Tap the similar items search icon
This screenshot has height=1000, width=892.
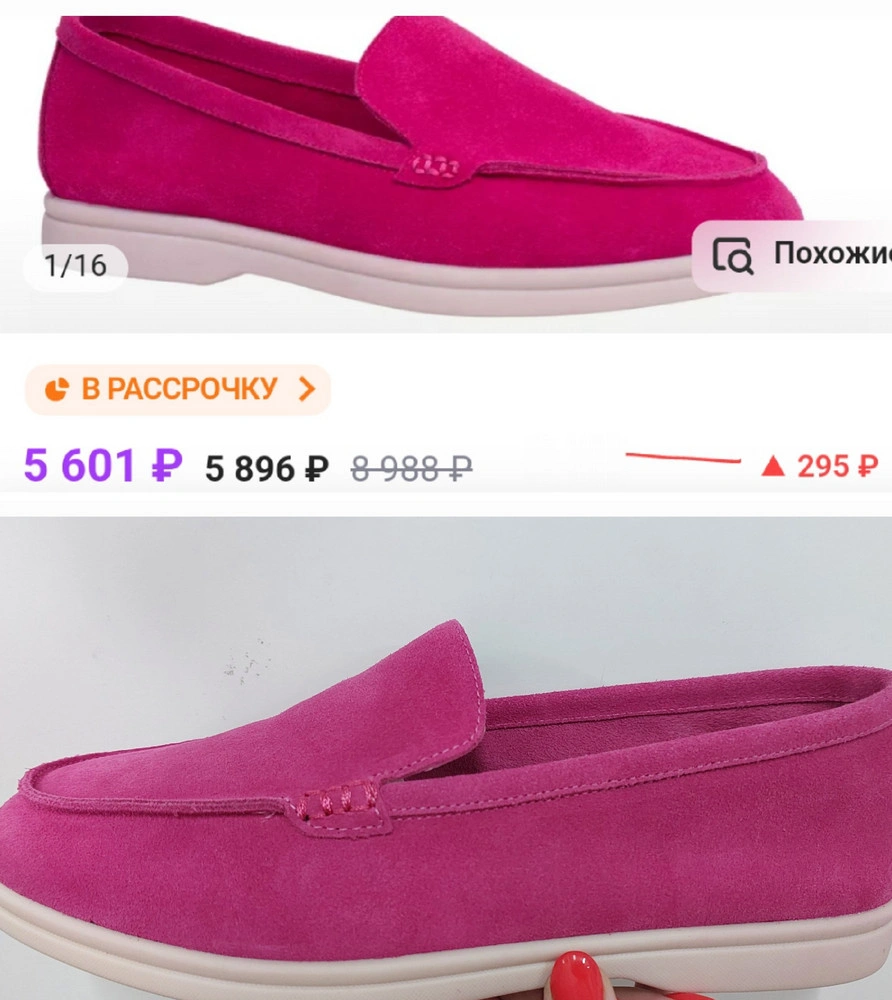click(x=732, y=255)
